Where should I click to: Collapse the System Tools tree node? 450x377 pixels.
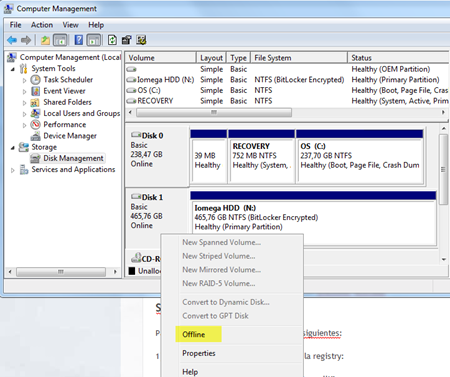[x=13, y=69]
